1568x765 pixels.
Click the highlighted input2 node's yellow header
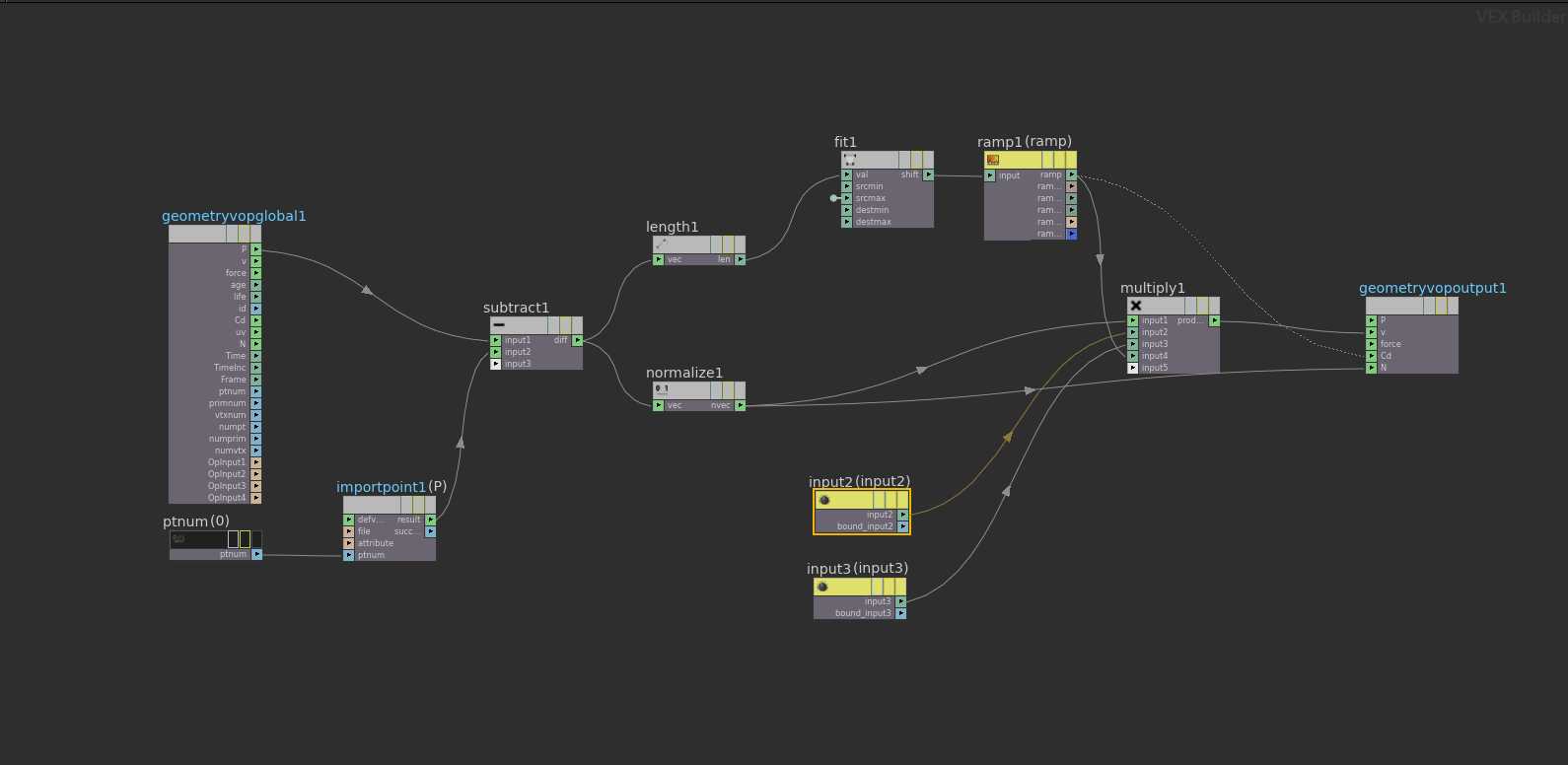pyautogui.click(x=861, y=500)
